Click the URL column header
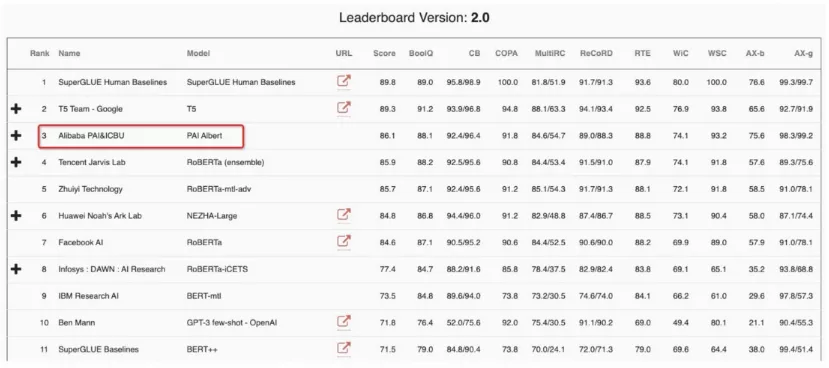The image size is (829, 368). (344, 53)
